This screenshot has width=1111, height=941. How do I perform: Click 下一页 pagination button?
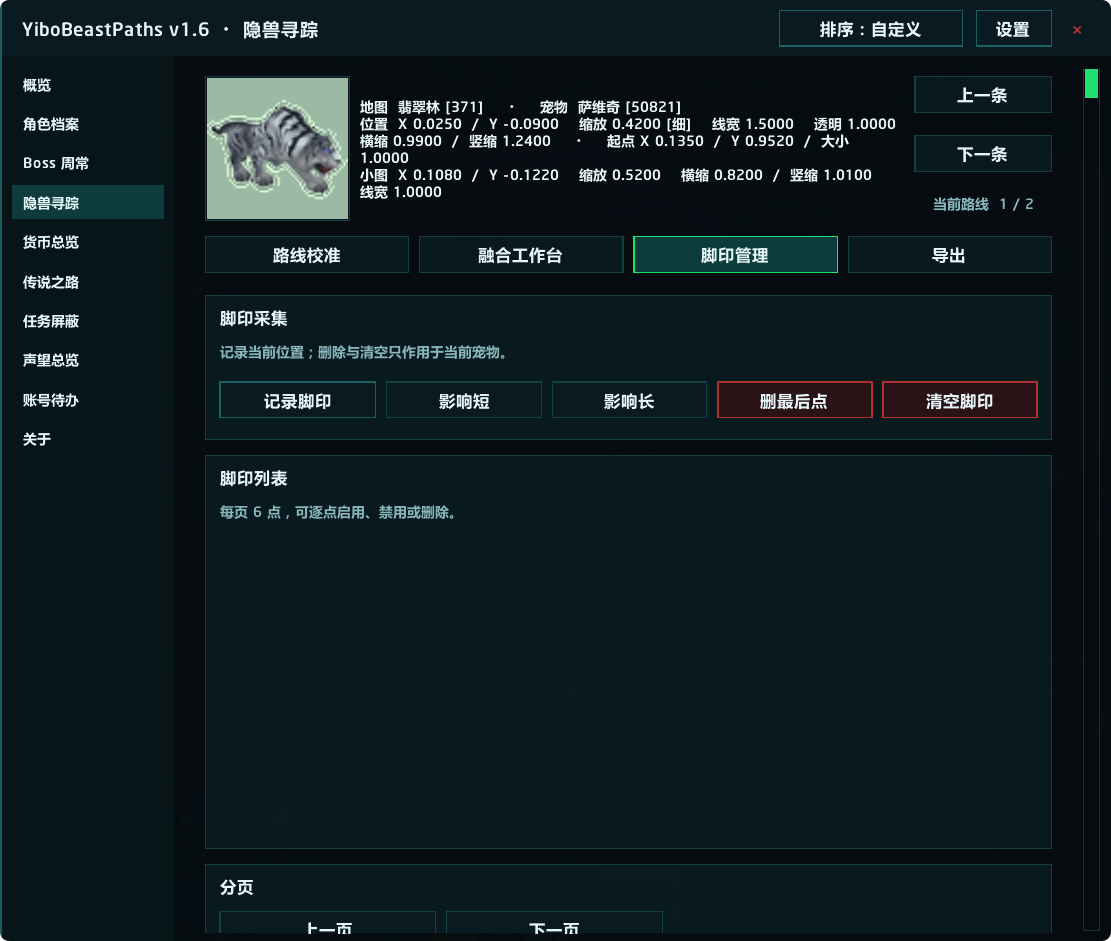pos(554,925)
